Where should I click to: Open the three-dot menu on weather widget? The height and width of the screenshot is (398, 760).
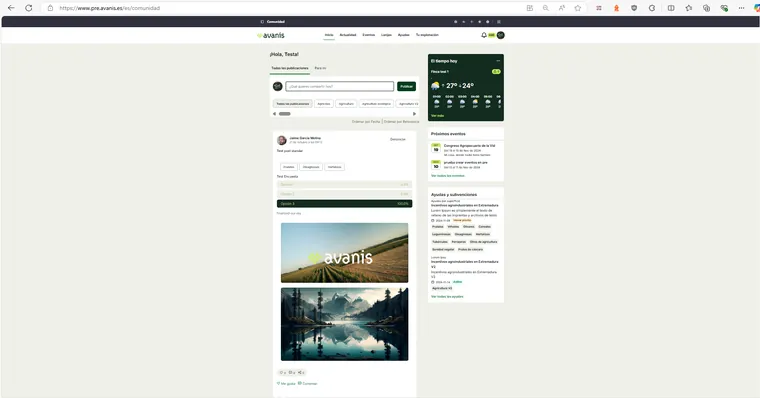click(498, 61)
